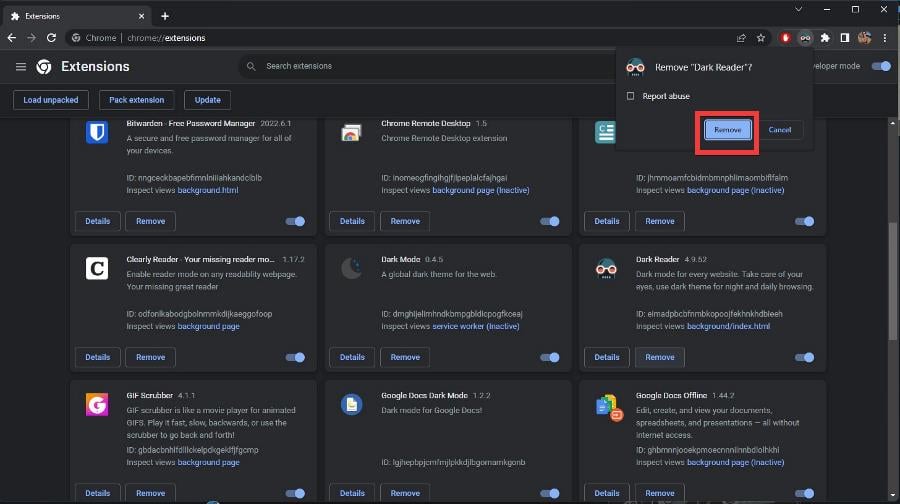Screen dimensions: 900x504
Task: Open Dark Mode service worker link
Action: click(x=476, y=326)
